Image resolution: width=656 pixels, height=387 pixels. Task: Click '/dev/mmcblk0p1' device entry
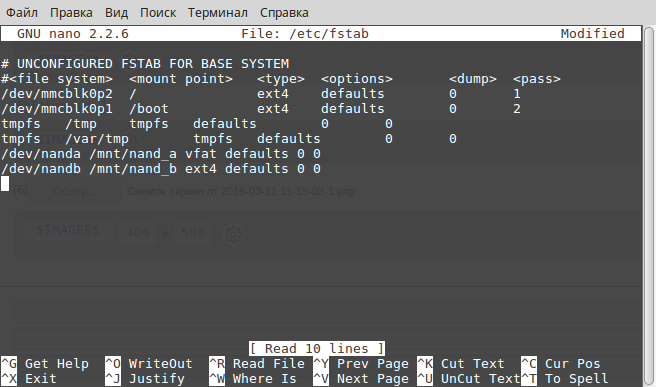(x=57, y=109)
